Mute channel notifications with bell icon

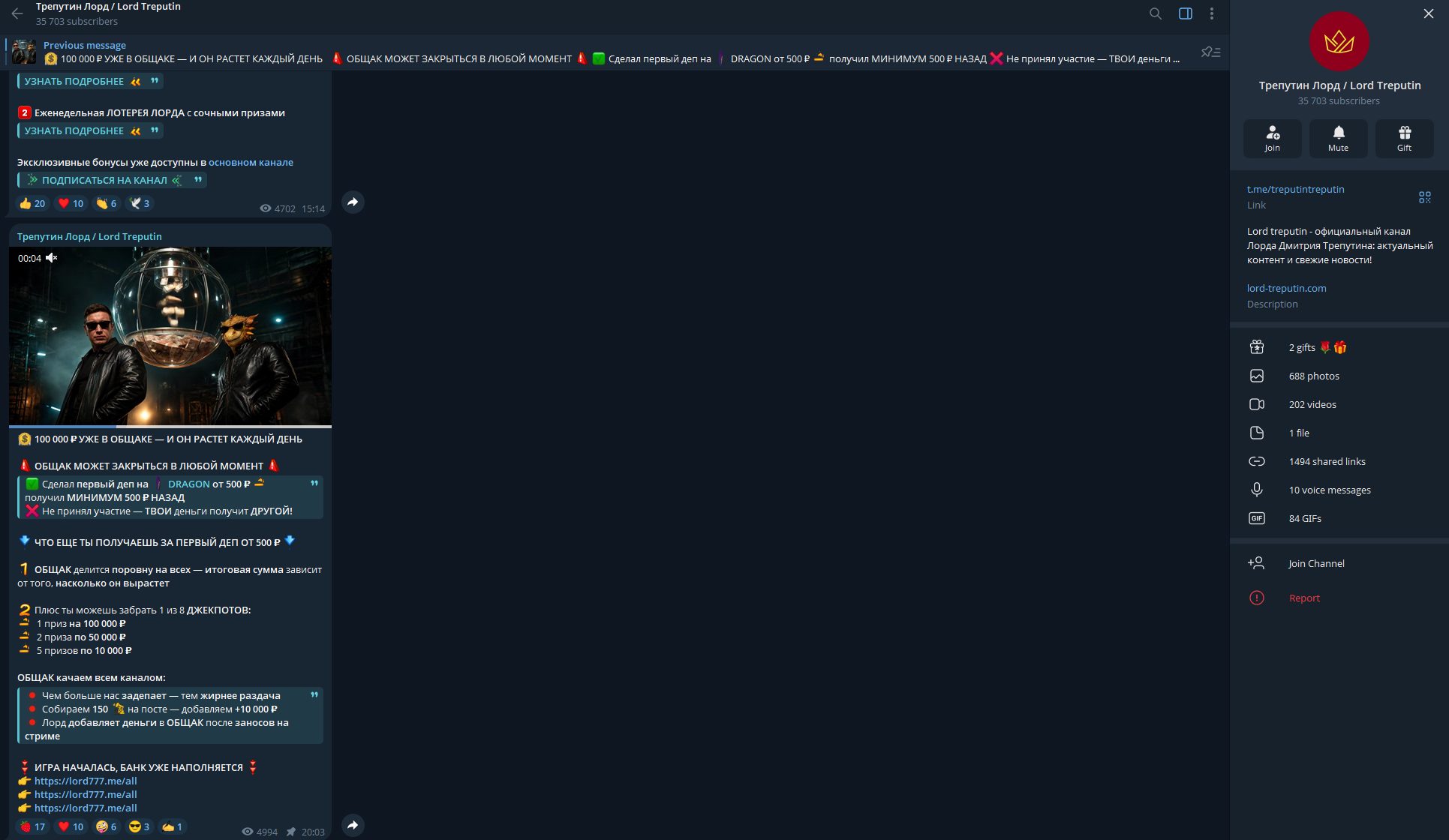click(x=1339, y=139)
